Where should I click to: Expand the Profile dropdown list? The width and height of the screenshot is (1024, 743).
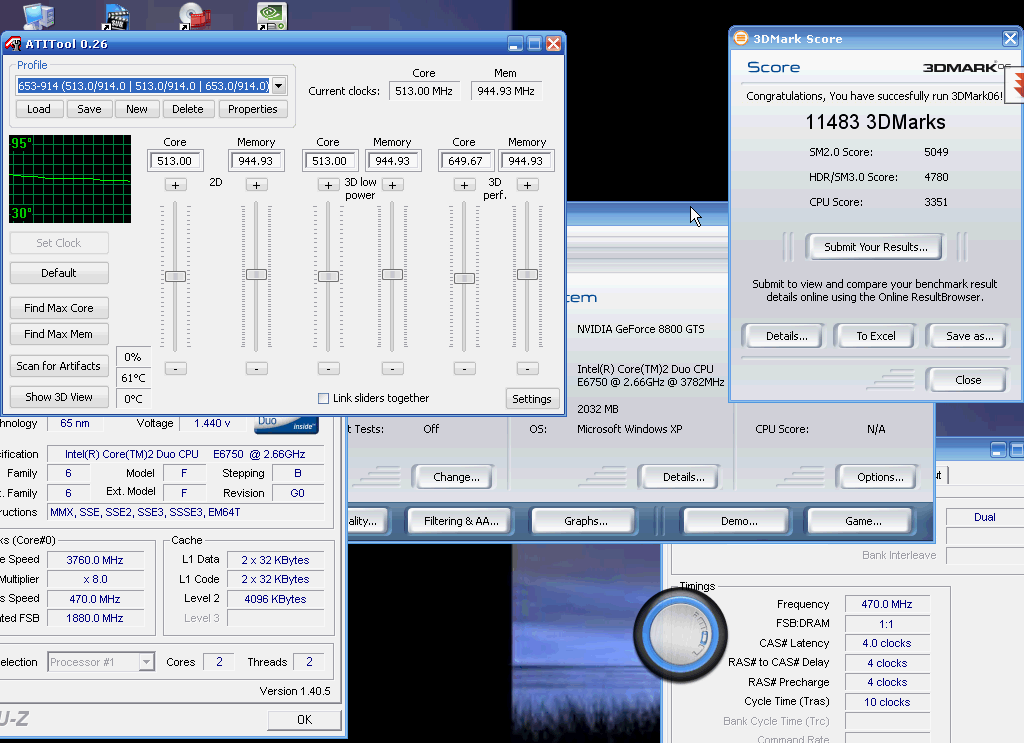279,86
